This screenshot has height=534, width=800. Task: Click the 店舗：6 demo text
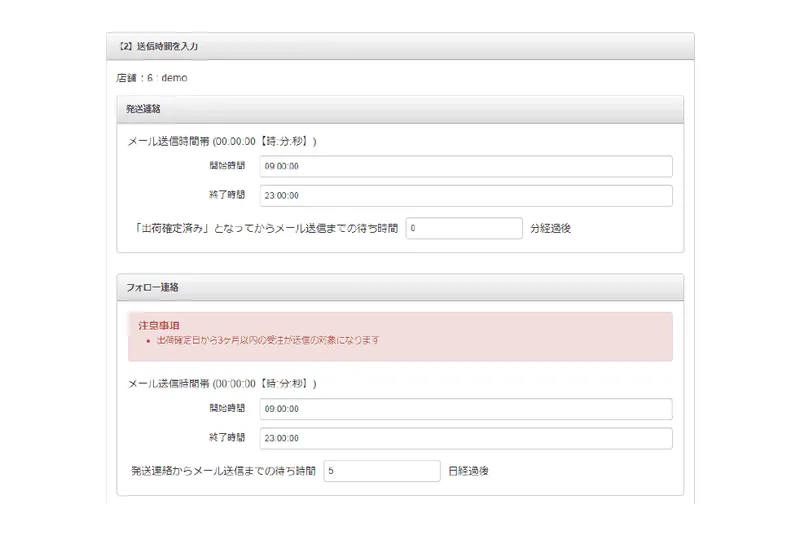152,78
